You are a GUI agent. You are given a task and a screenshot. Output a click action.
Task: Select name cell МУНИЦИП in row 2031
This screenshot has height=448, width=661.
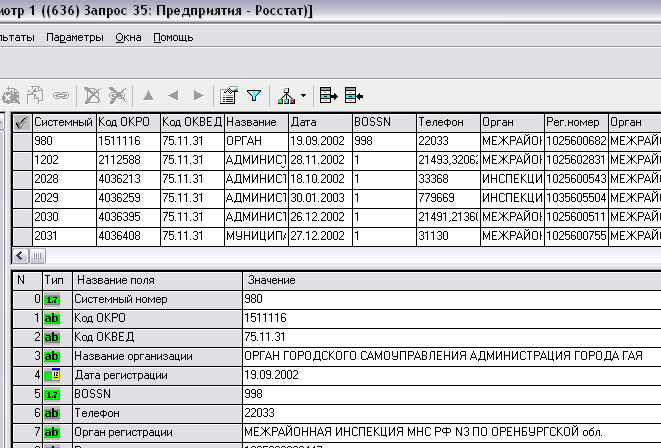256,236
